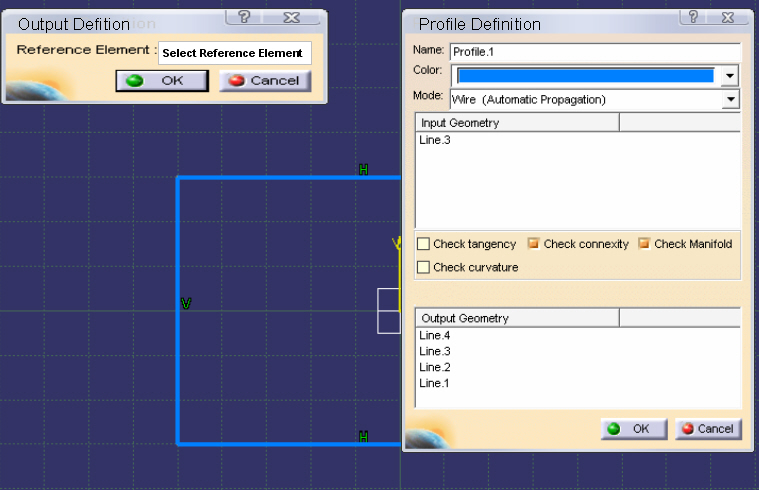Select Line.3 in Output Geometry list

(435, 351)
